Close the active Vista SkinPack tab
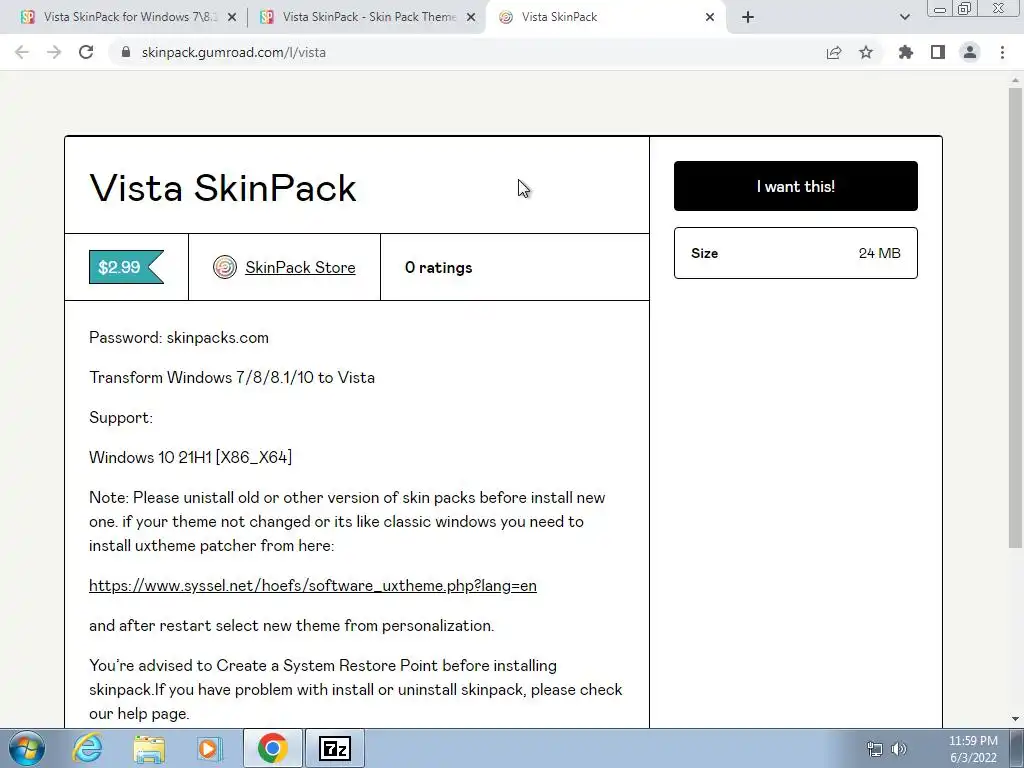This screenshot has width=1024, height=768. click(x=710, y=17)
